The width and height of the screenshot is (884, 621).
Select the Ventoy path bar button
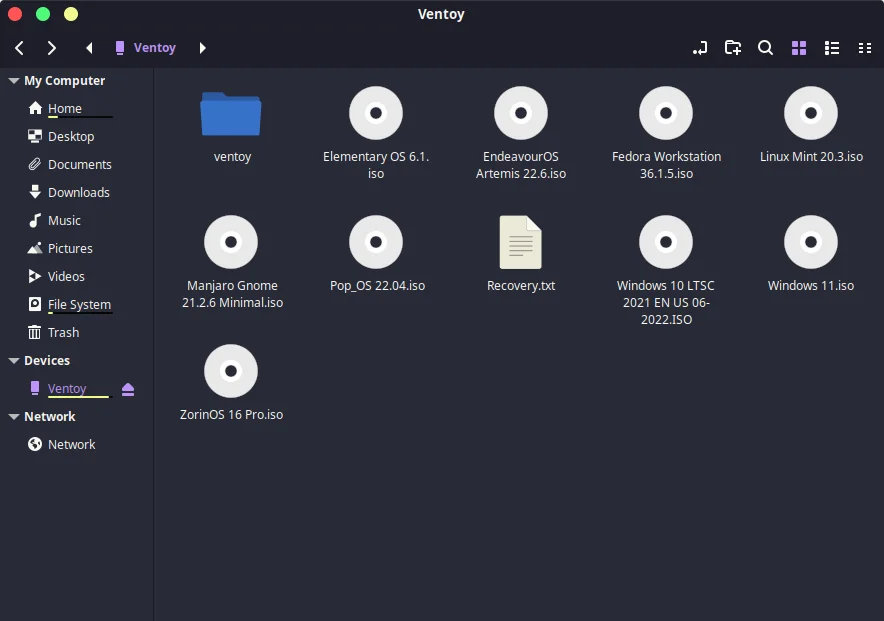pos(145,48)
